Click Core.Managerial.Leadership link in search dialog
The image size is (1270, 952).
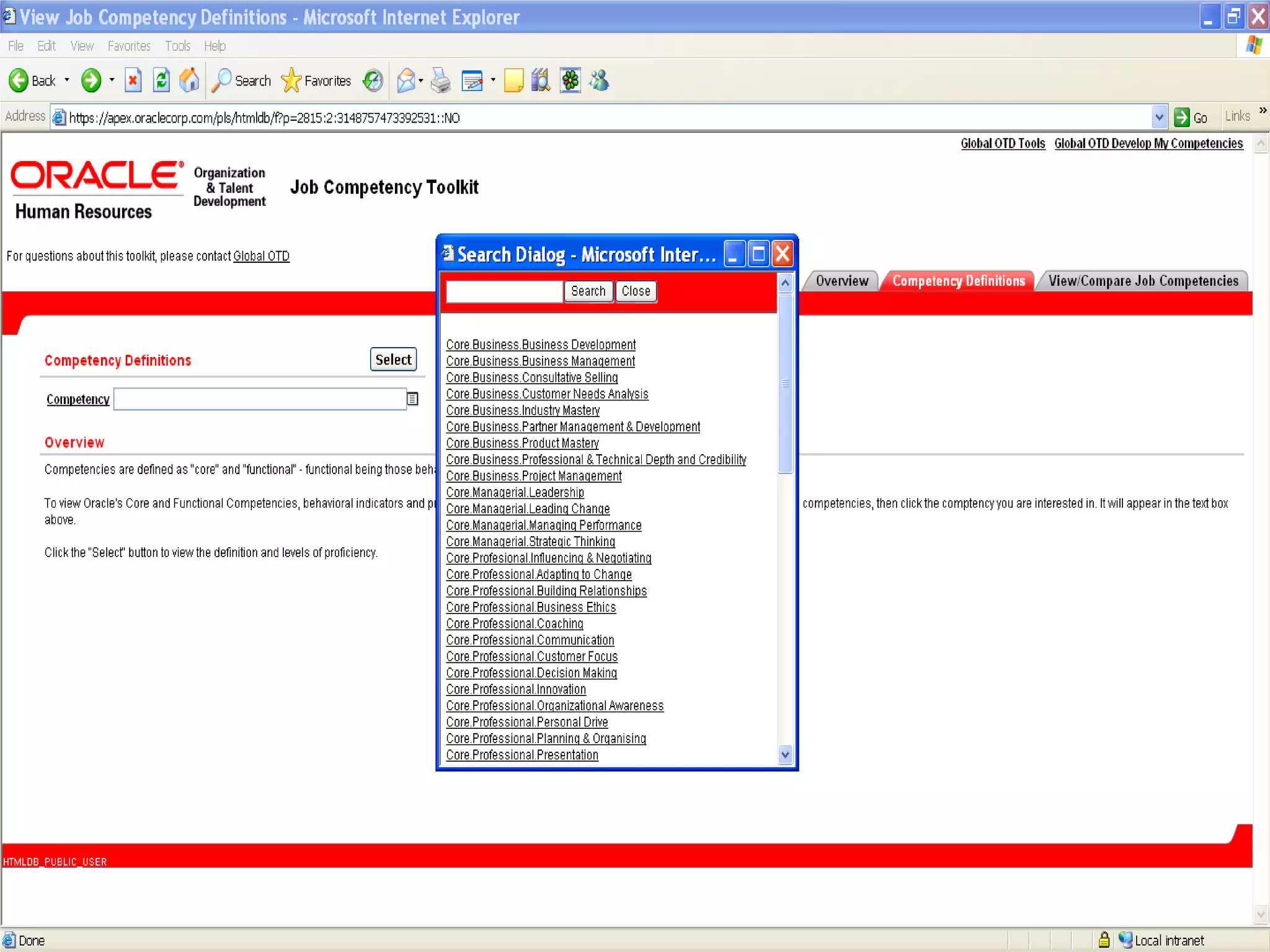(x=515, y=493)
